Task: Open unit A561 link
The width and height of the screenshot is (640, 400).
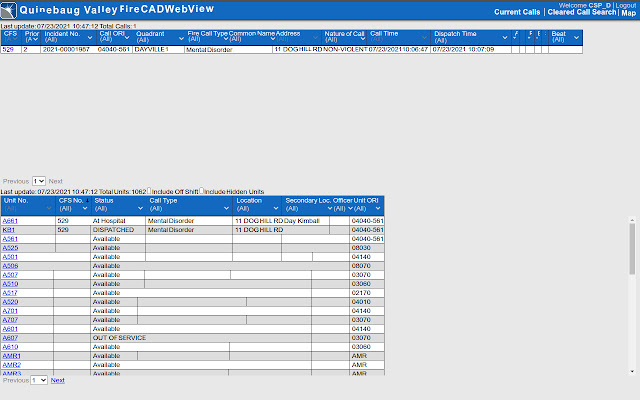Action: (x=10, y=239)
